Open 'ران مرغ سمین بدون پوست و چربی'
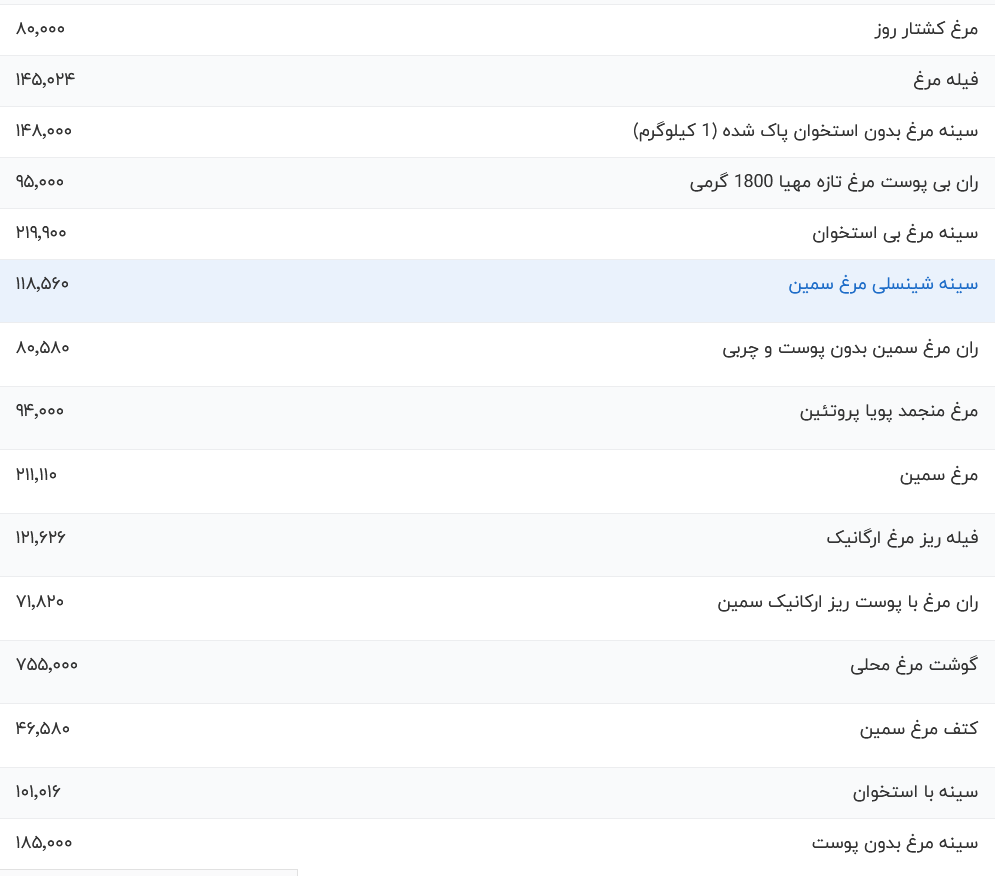 click(x=850, y=349)
